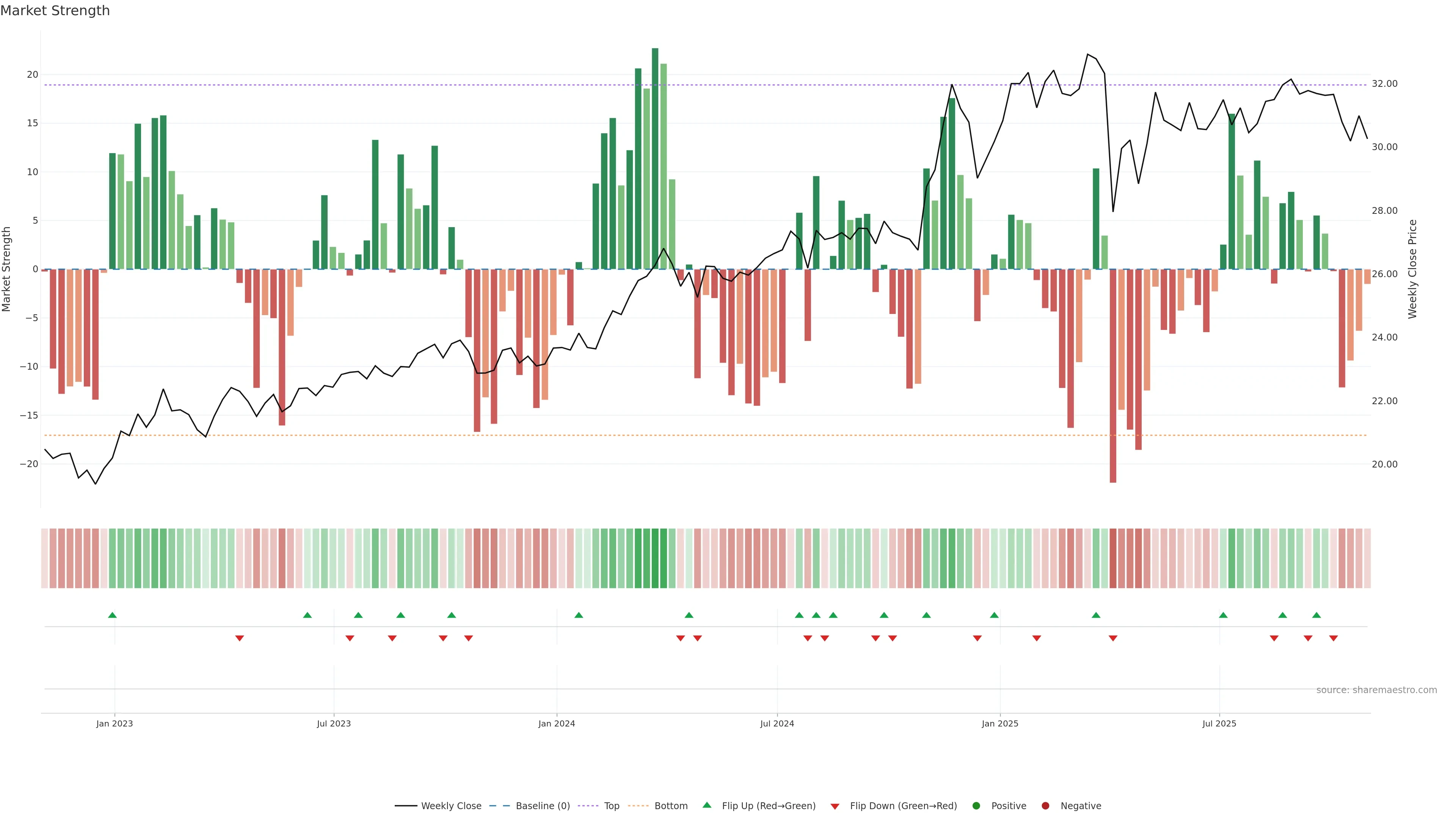The width and height of the screenshot is (1456, 819).
Task: Click Positive green circle legend icon
Action: click(976, 806)
